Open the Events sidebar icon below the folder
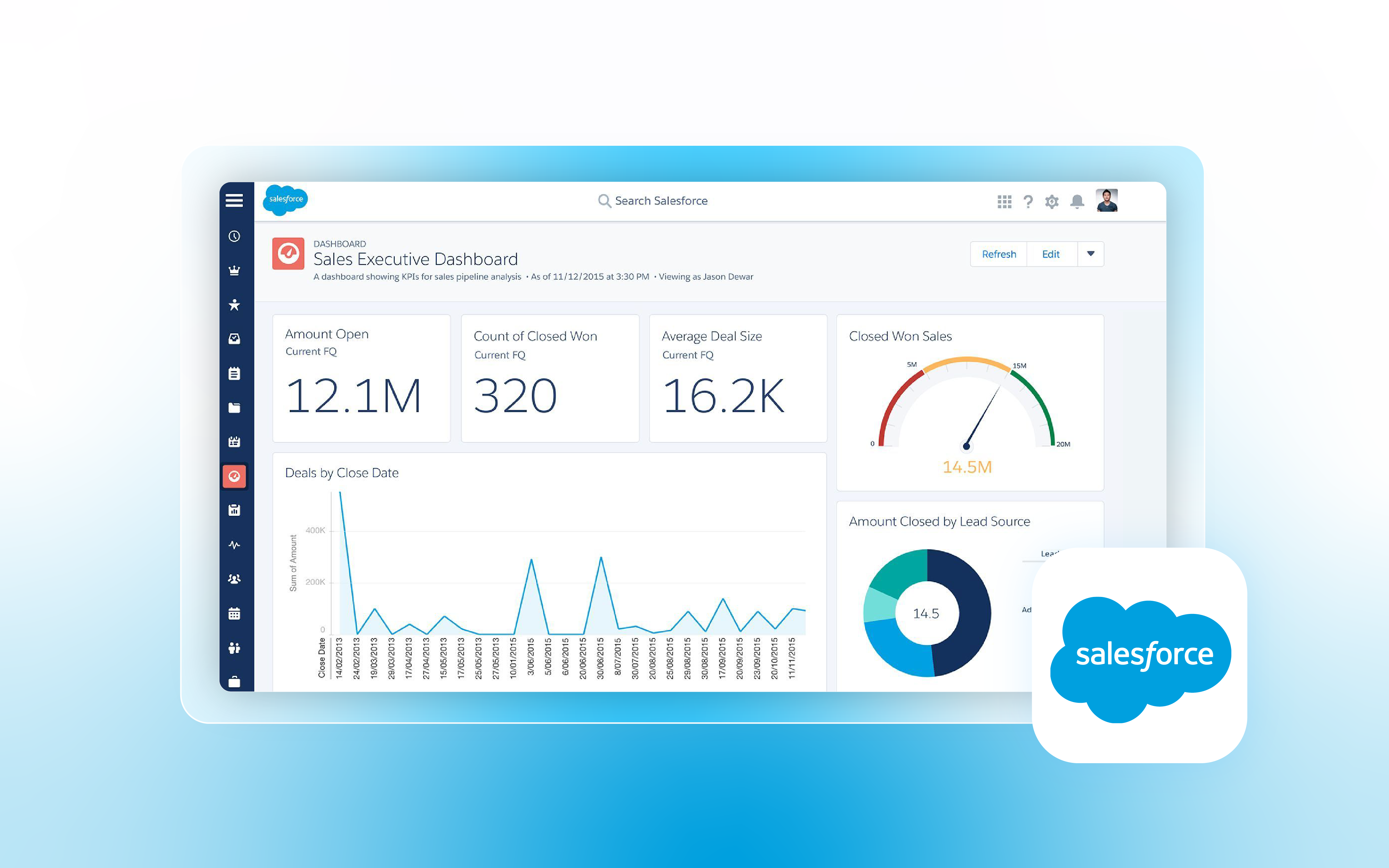 [234, 441]
